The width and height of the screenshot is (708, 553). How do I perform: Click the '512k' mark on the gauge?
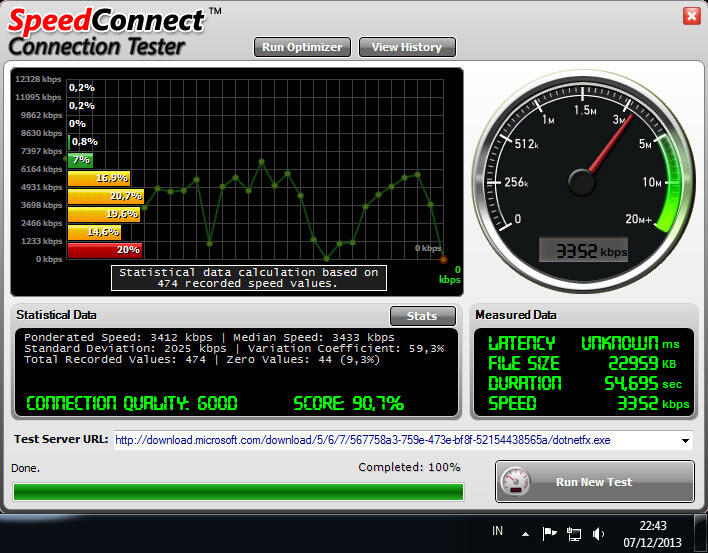(x=526, y=144)
